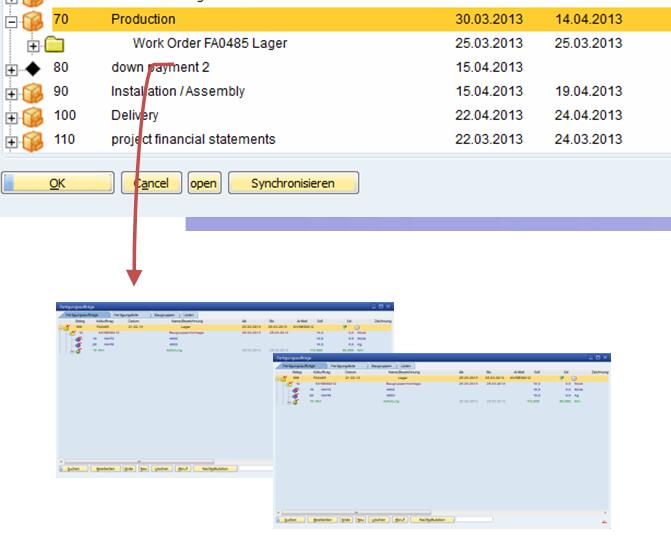Viewport: 671px width, 536px height.
Task: Click the black diamond milestone icon of row 80
Action: [x=33, y=68]
